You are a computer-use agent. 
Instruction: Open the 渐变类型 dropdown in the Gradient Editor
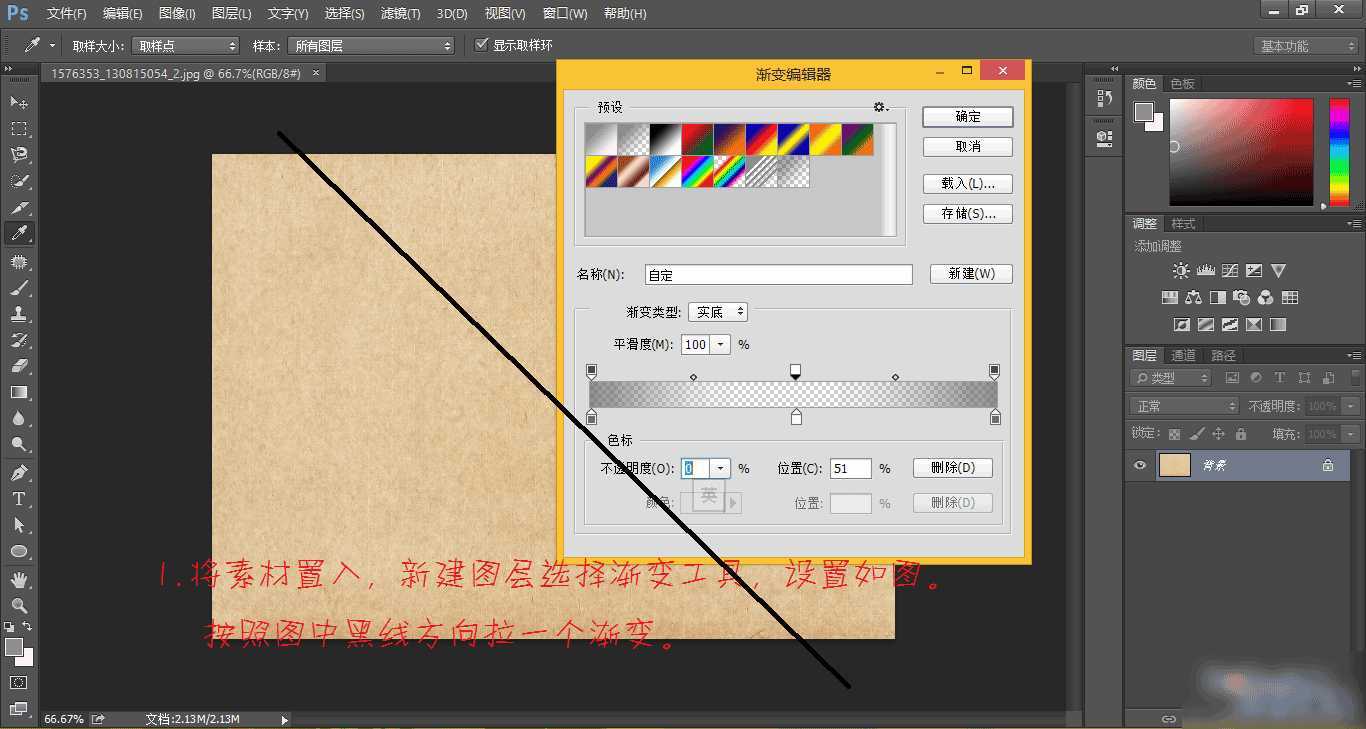(717, 311)
